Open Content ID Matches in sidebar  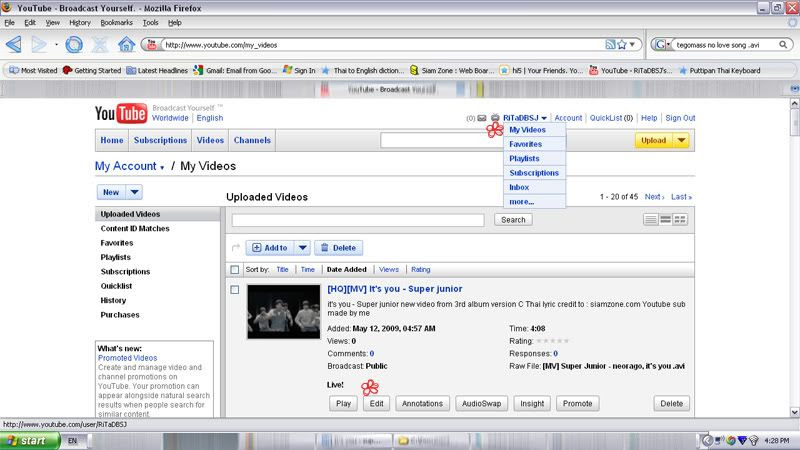pos(135,229)
